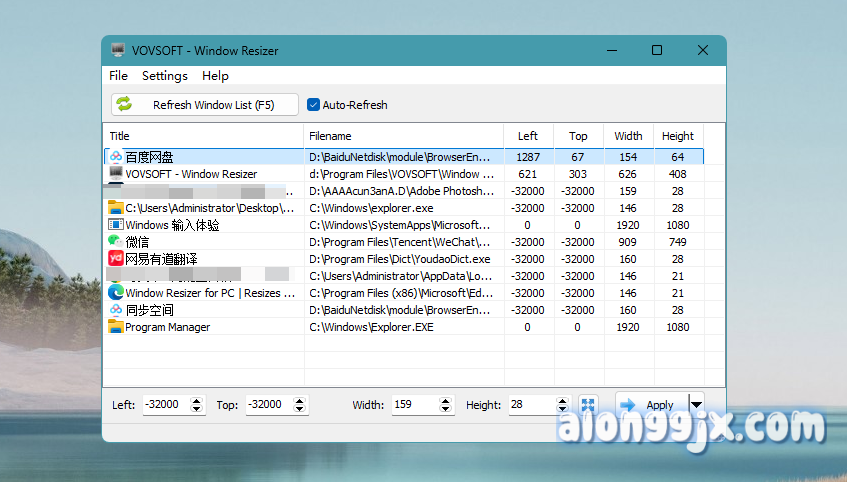Open the Help menu

tap(215, 76)
